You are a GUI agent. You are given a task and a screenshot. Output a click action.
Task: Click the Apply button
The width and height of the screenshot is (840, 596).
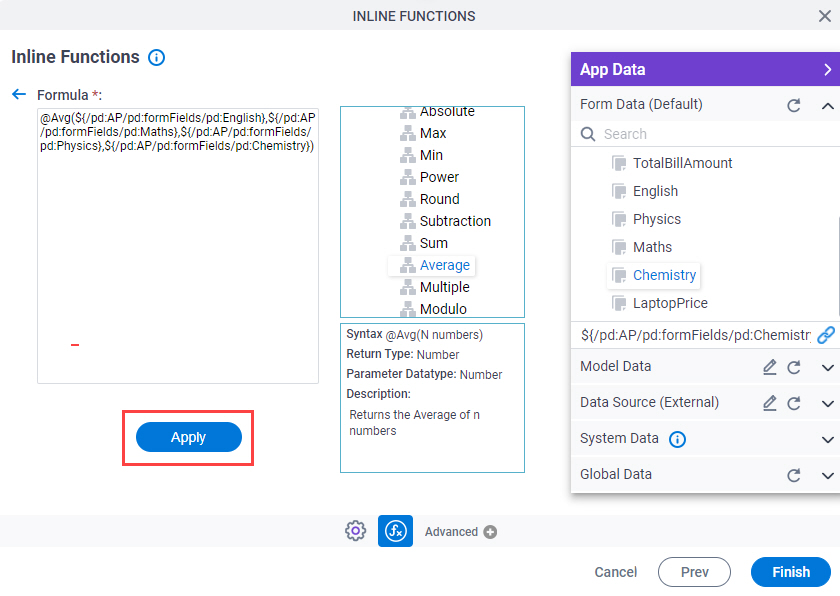click(x=189, y=437)
